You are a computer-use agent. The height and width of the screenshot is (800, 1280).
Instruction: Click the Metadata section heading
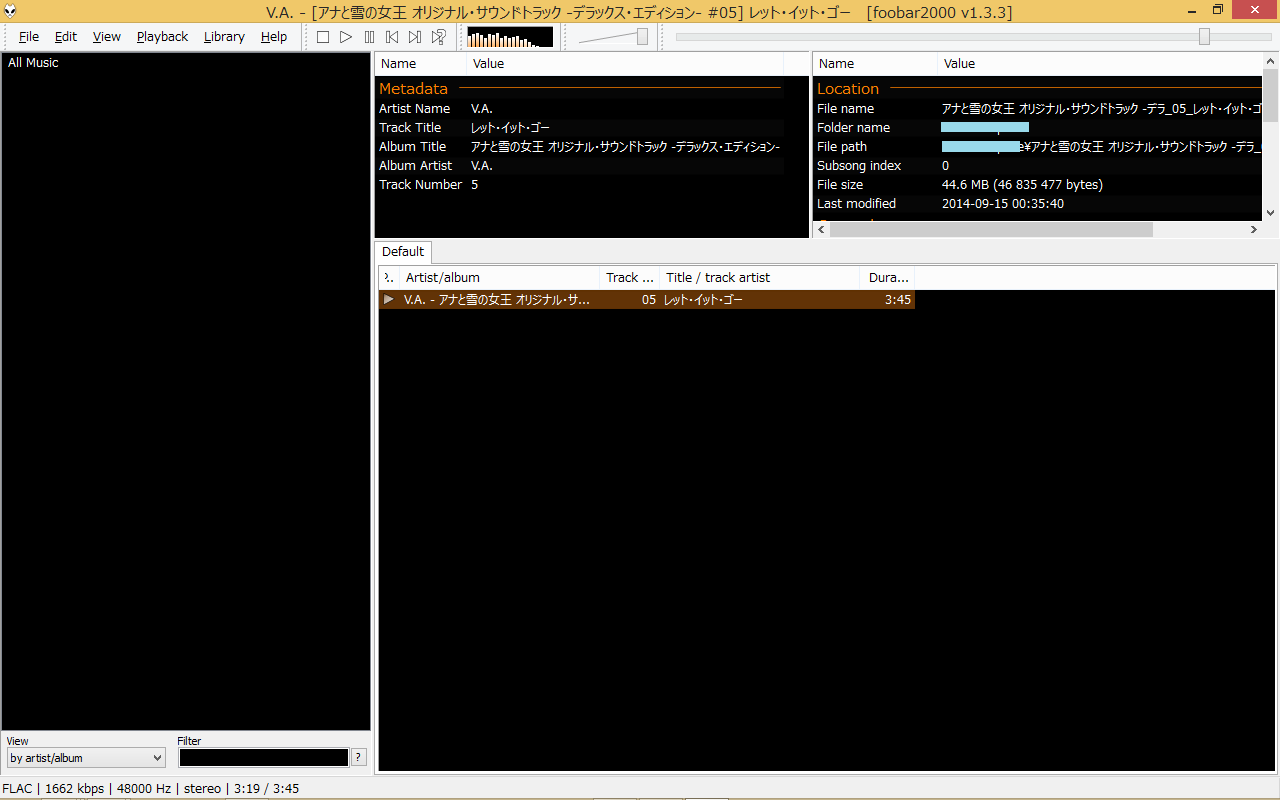413,89
